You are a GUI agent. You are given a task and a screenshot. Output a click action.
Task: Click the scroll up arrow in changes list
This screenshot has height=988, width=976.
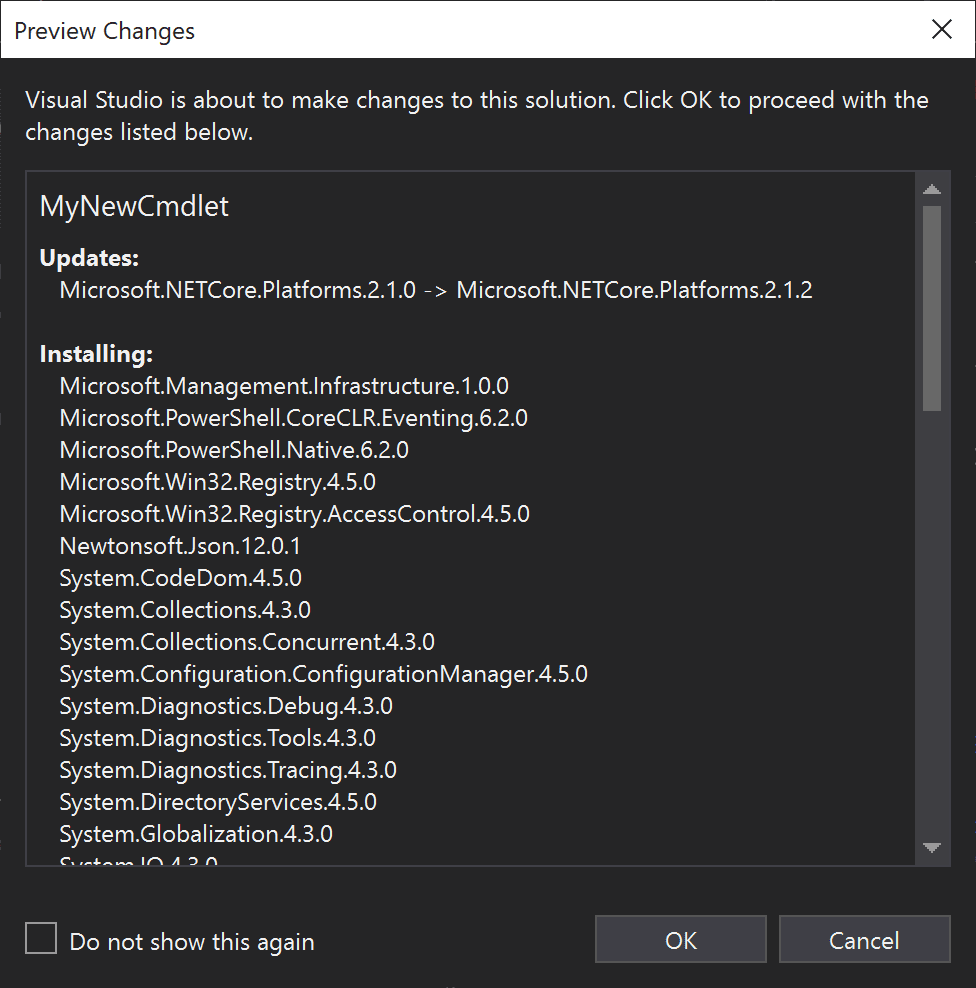[x=932, y=190]
